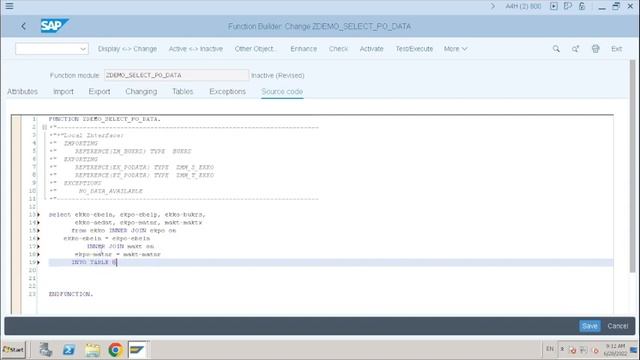Switch to the Exceptions tab
640x360 pixels.
(x=227, y=91)
